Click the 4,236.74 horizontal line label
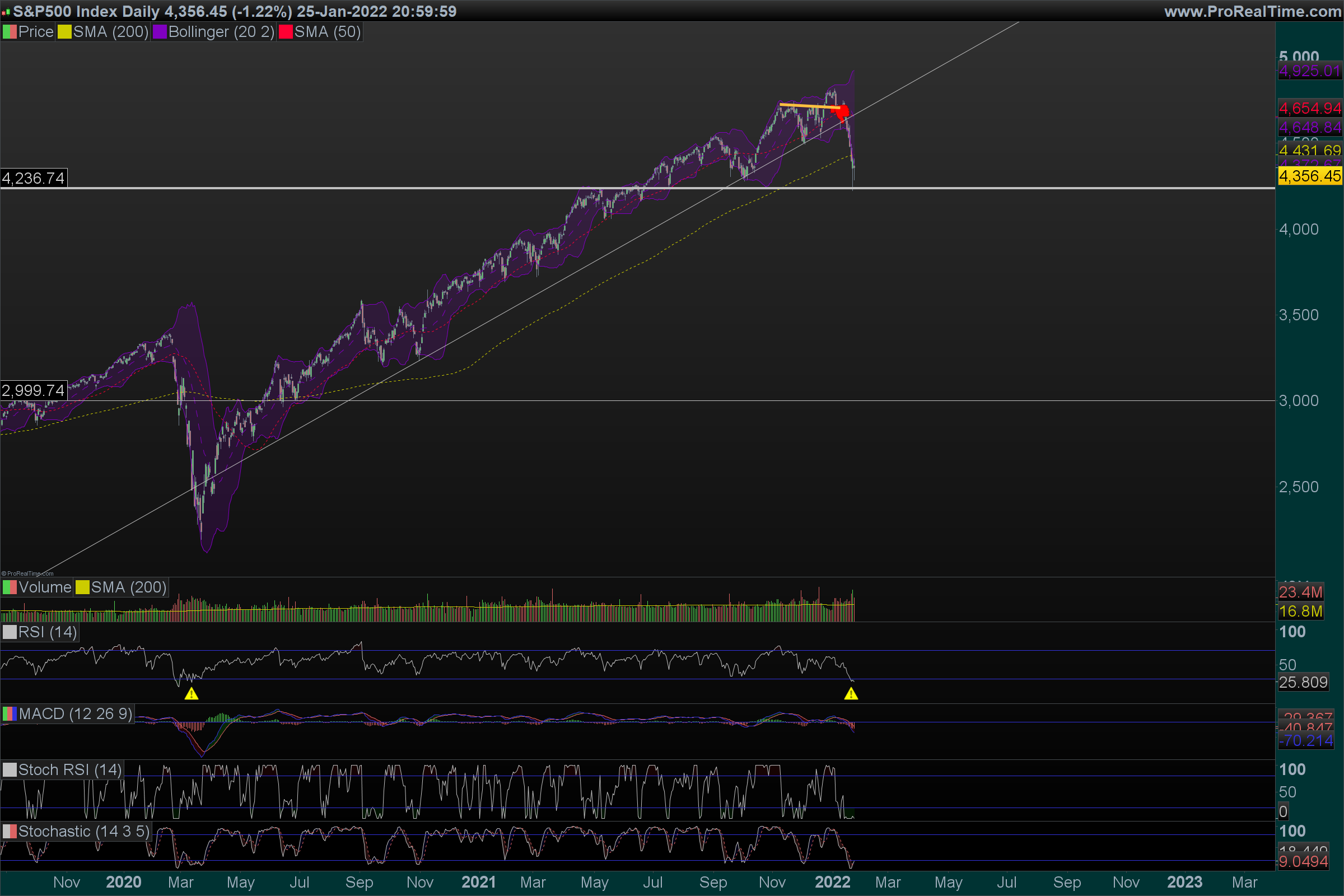Viewport: 1344px width, 896px height. pyautogui.click(x=34, y=178)
